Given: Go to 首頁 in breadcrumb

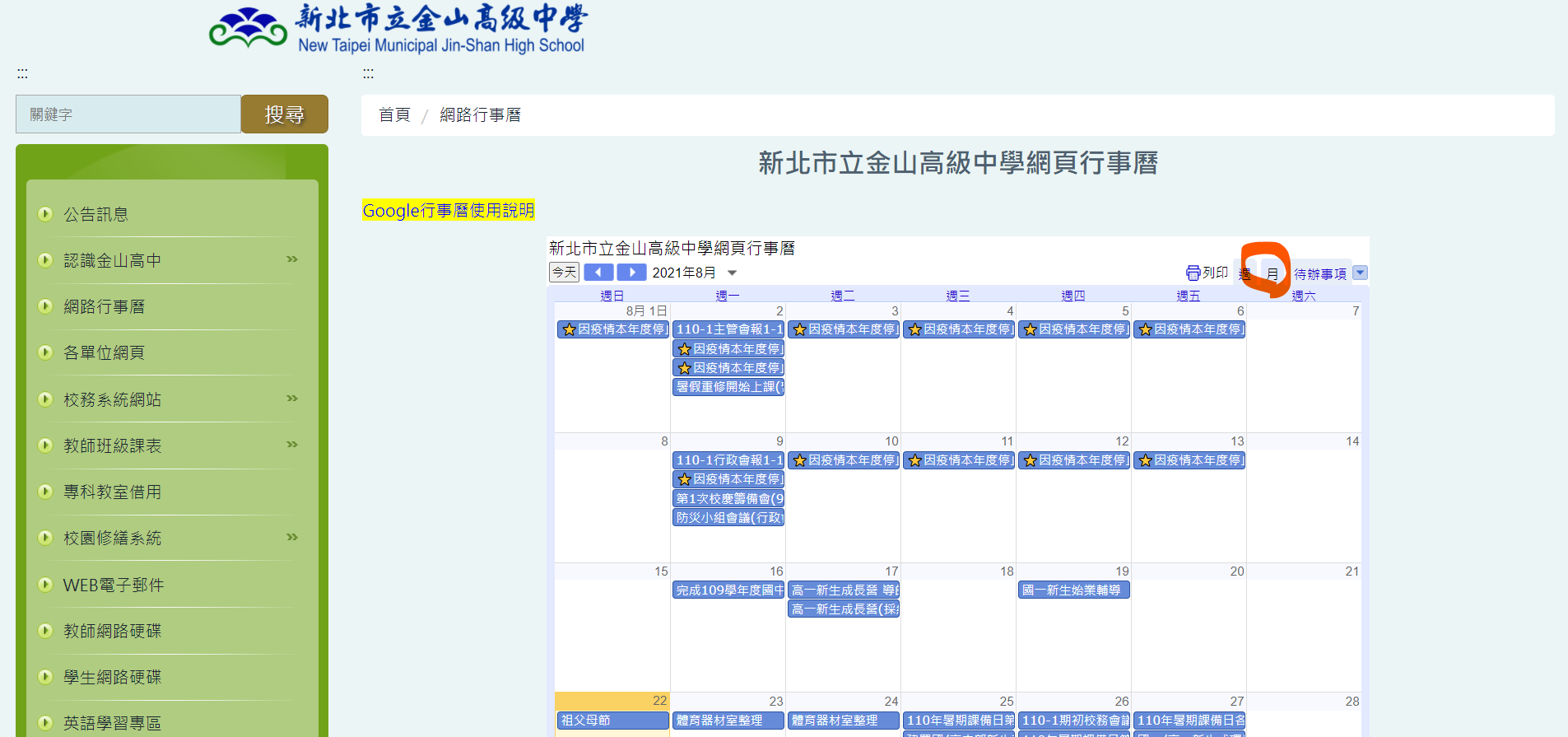Looking at the screenshot, I should [394, 114].
